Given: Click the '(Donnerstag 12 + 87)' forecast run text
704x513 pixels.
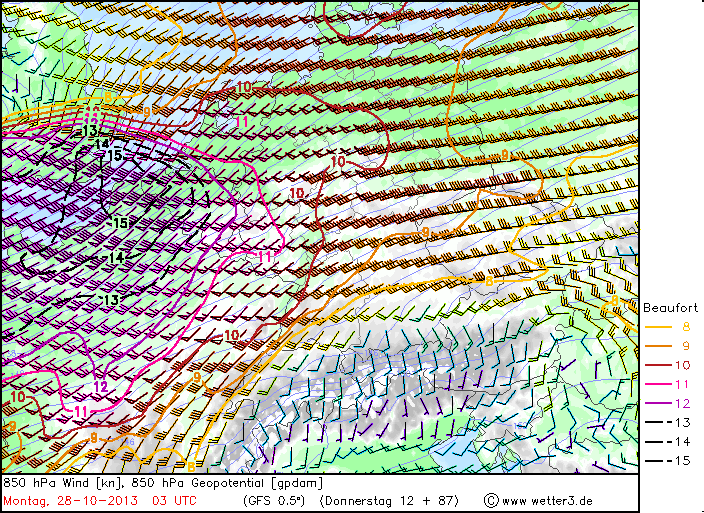Looking at the screenshot, I should point(390,501).
